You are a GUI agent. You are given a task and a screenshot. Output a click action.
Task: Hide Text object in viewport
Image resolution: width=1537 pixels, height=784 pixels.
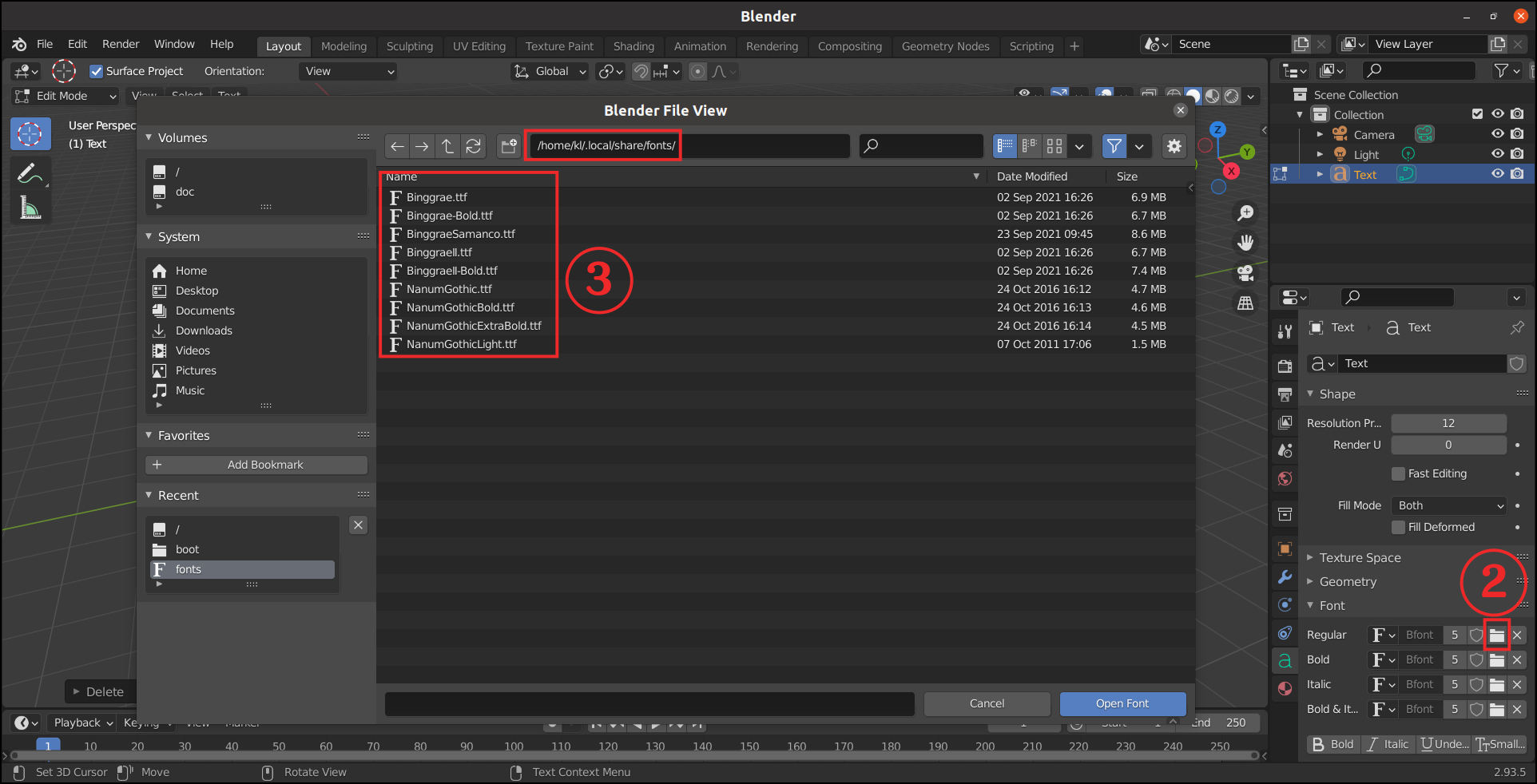(1498, 175)
